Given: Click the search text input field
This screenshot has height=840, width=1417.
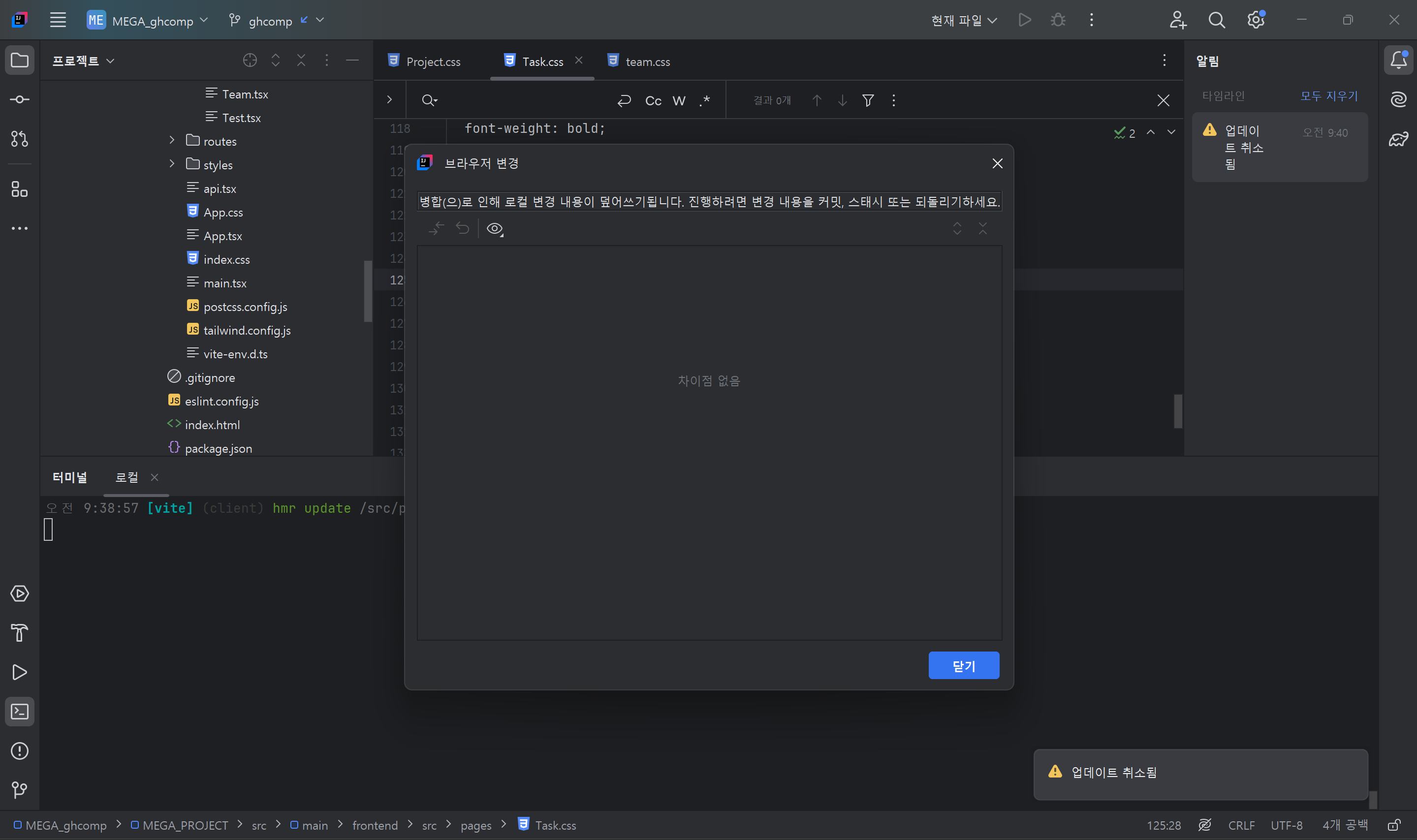Looking at the screenshot, I should [521, 101].
